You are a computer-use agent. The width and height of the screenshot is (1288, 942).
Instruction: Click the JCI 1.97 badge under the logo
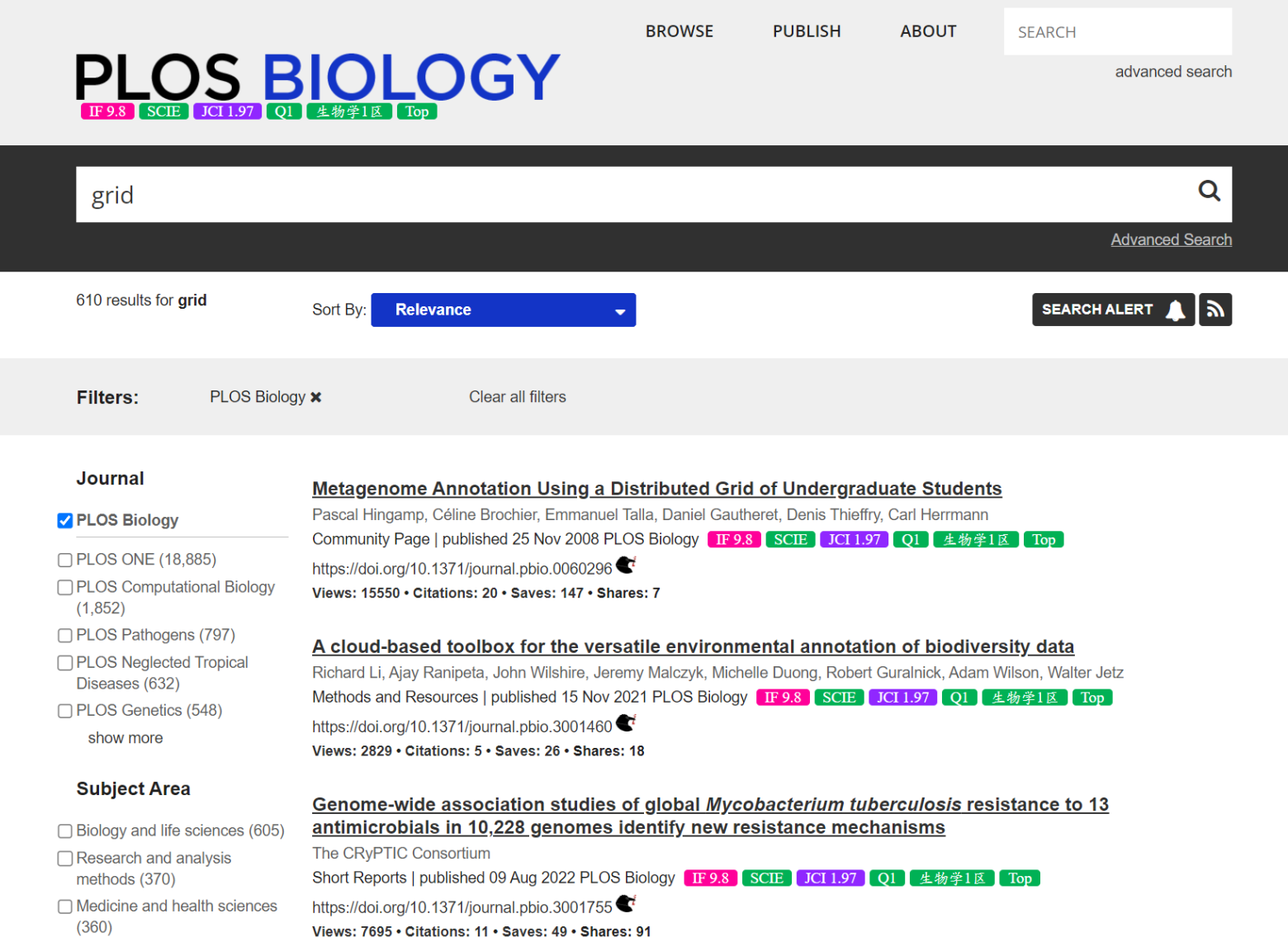[226, 111]
